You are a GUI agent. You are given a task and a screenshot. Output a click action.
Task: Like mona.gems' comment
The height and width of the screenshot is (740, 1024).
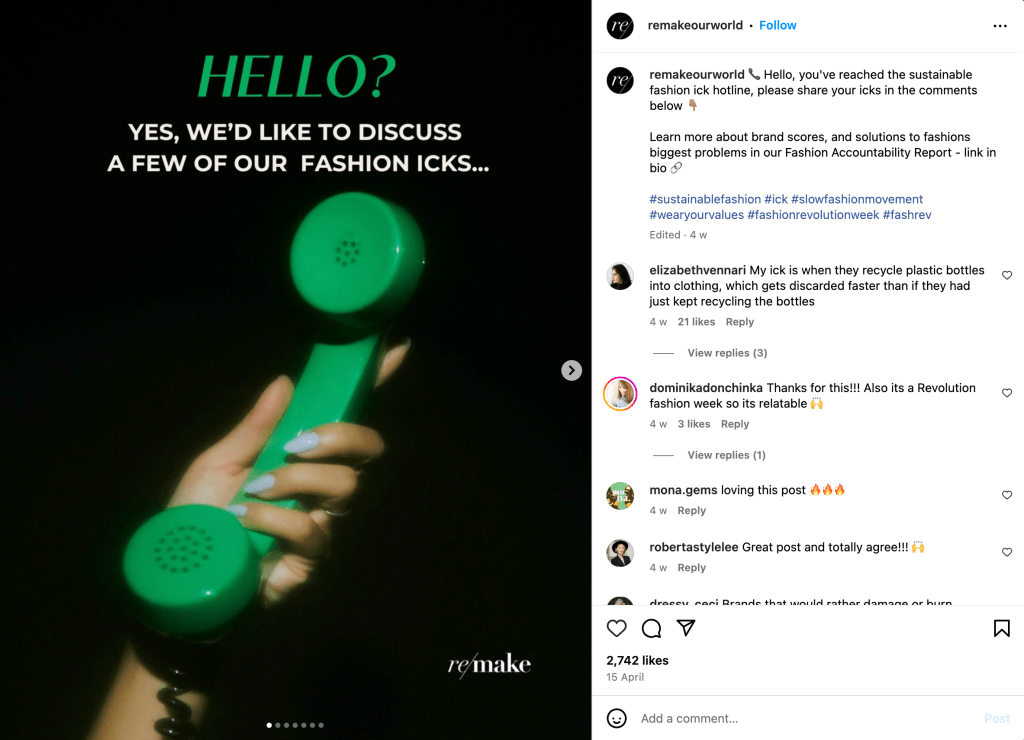[x=1007, y=495]
